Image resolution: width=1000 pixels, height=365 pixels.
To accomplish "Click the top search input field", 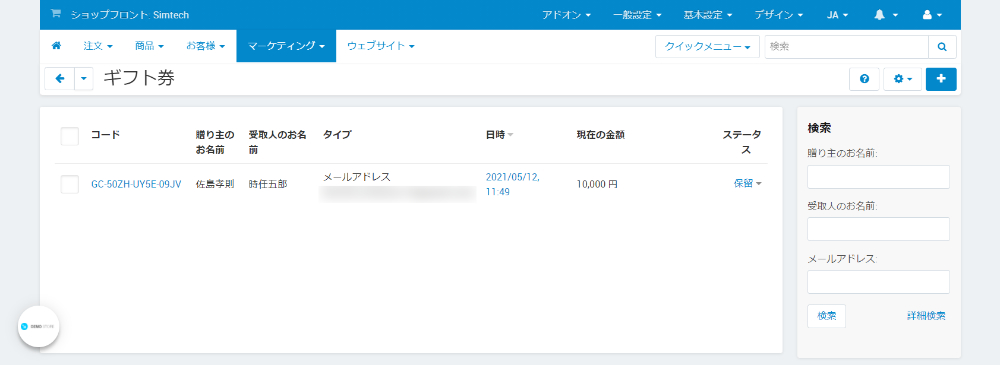I will pos(846,47).
